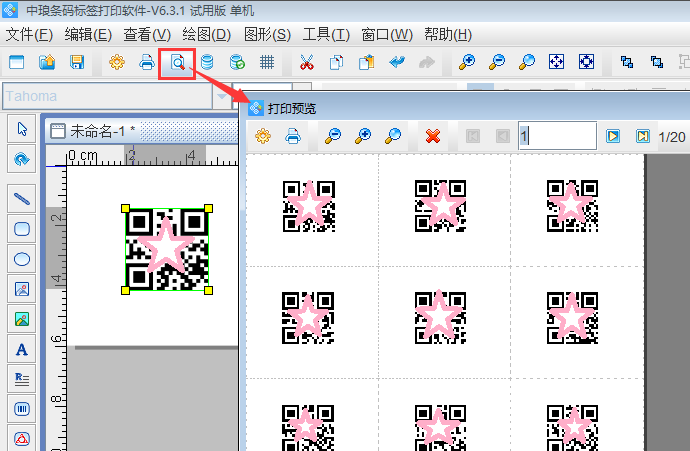Click plain magnifier in print preview toolbar
This screenshot has height=451, width=690.
coord(393,136)
